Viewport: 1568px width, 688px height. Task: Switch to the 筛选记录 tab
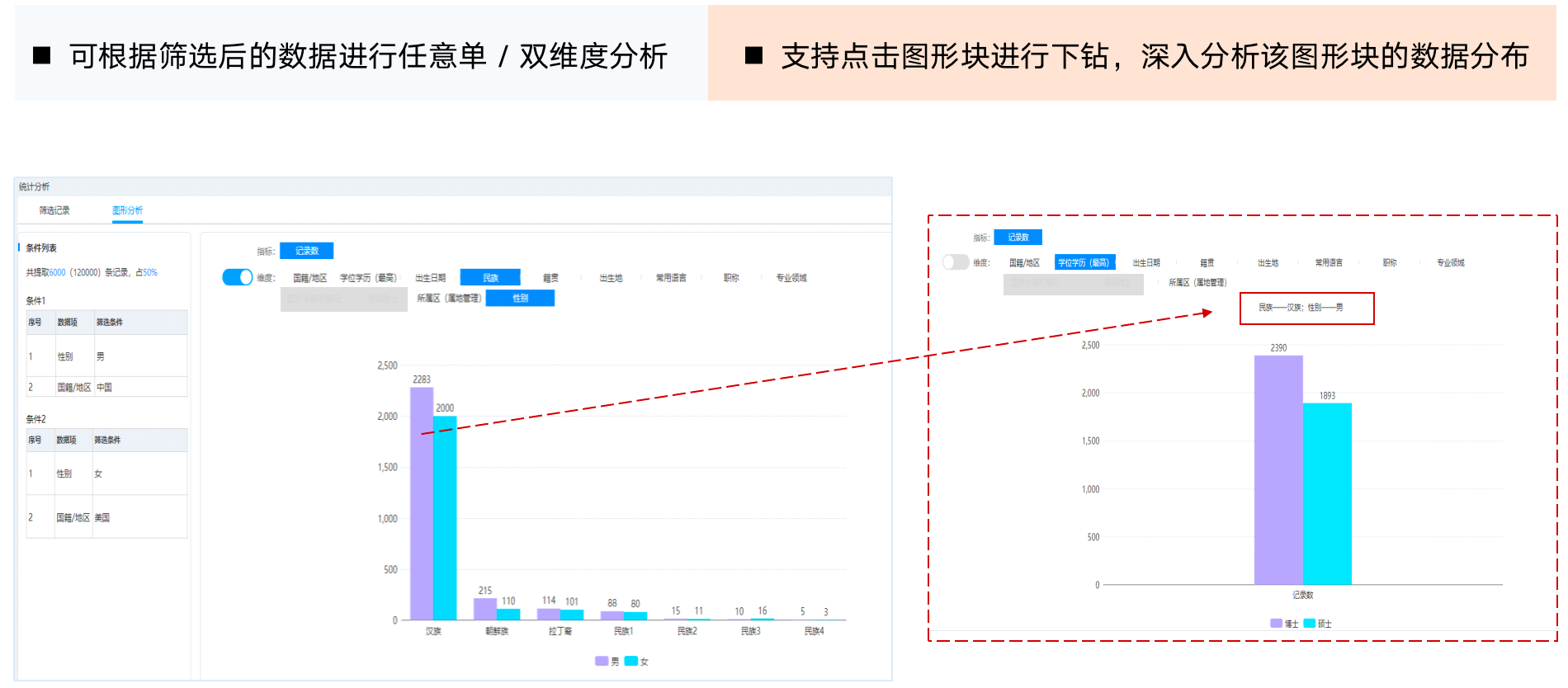click(x=54, y=210)
